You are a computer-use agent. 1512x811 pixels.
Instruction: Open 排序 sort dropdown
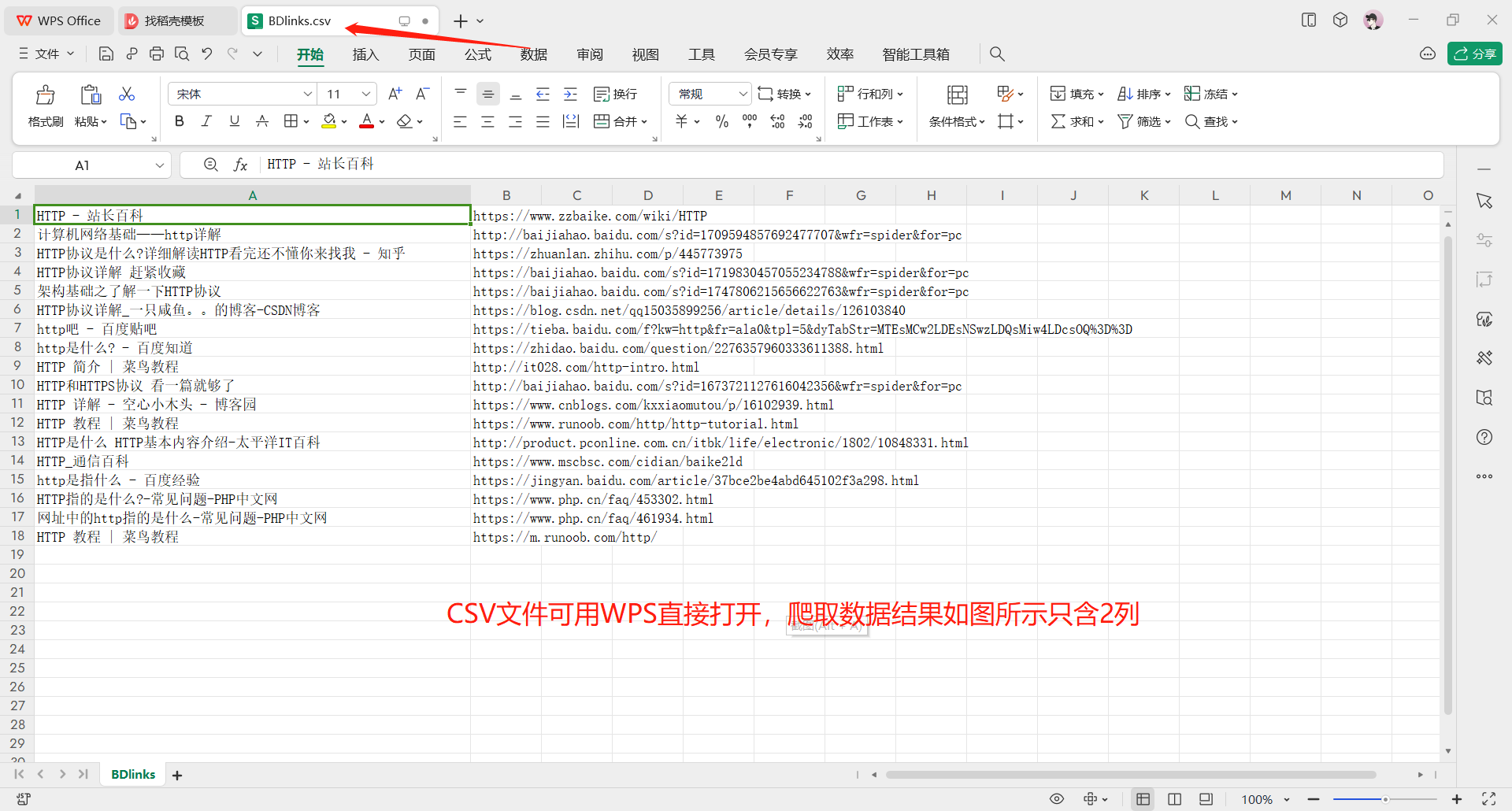1144,94
